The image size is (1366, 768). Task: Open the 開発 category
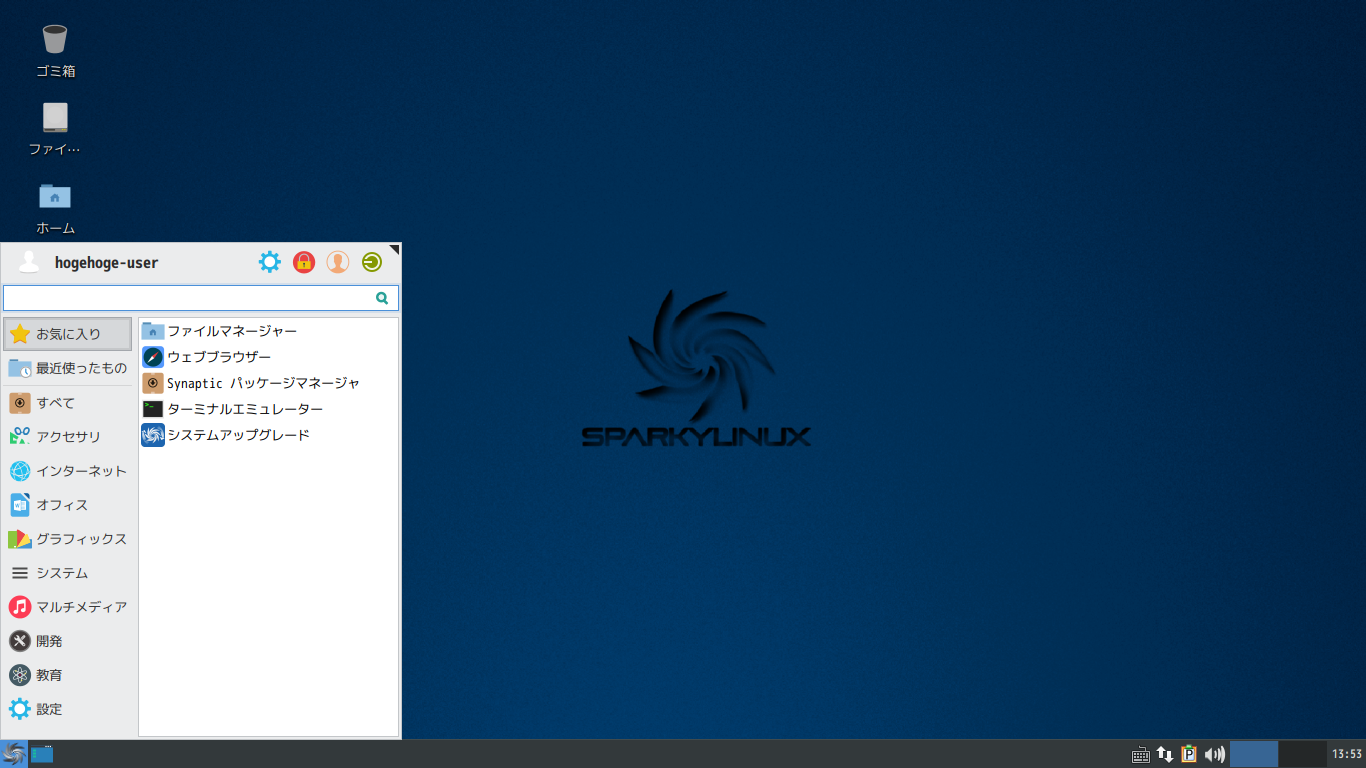(68, 641)
